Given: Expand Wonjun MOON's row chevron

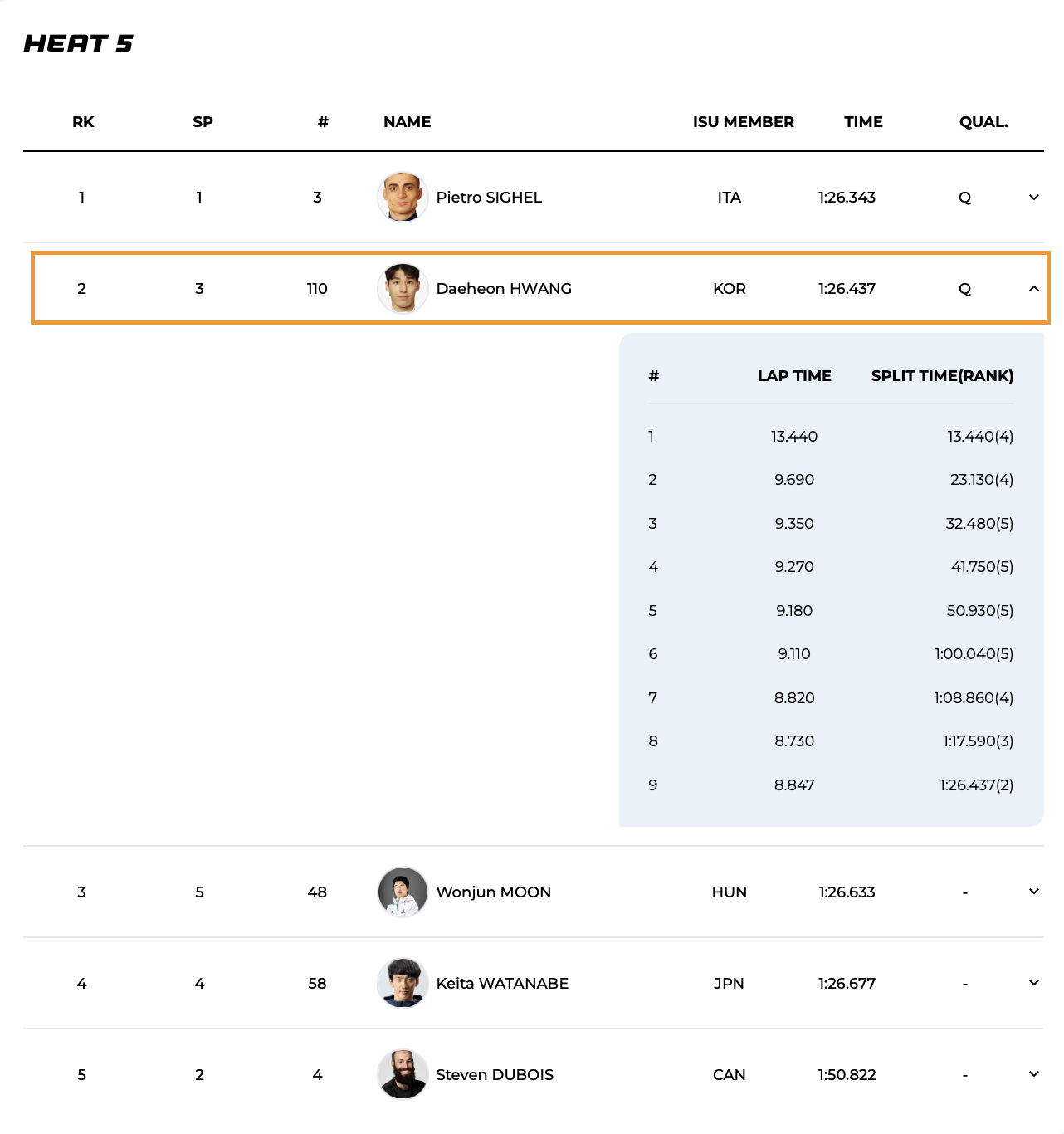Looking at the screenshot, I should pyautogui.click(x=1033, y=892).
